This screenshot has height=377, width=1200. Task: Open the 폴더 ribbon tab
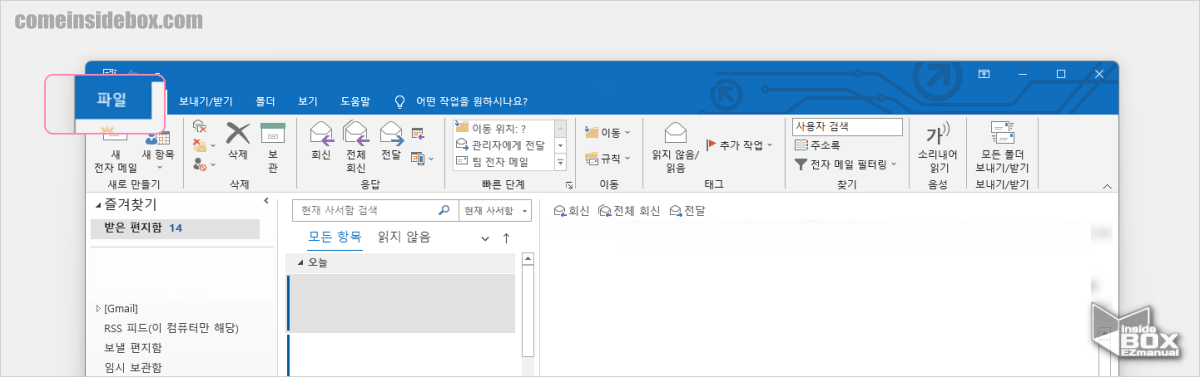265,101
